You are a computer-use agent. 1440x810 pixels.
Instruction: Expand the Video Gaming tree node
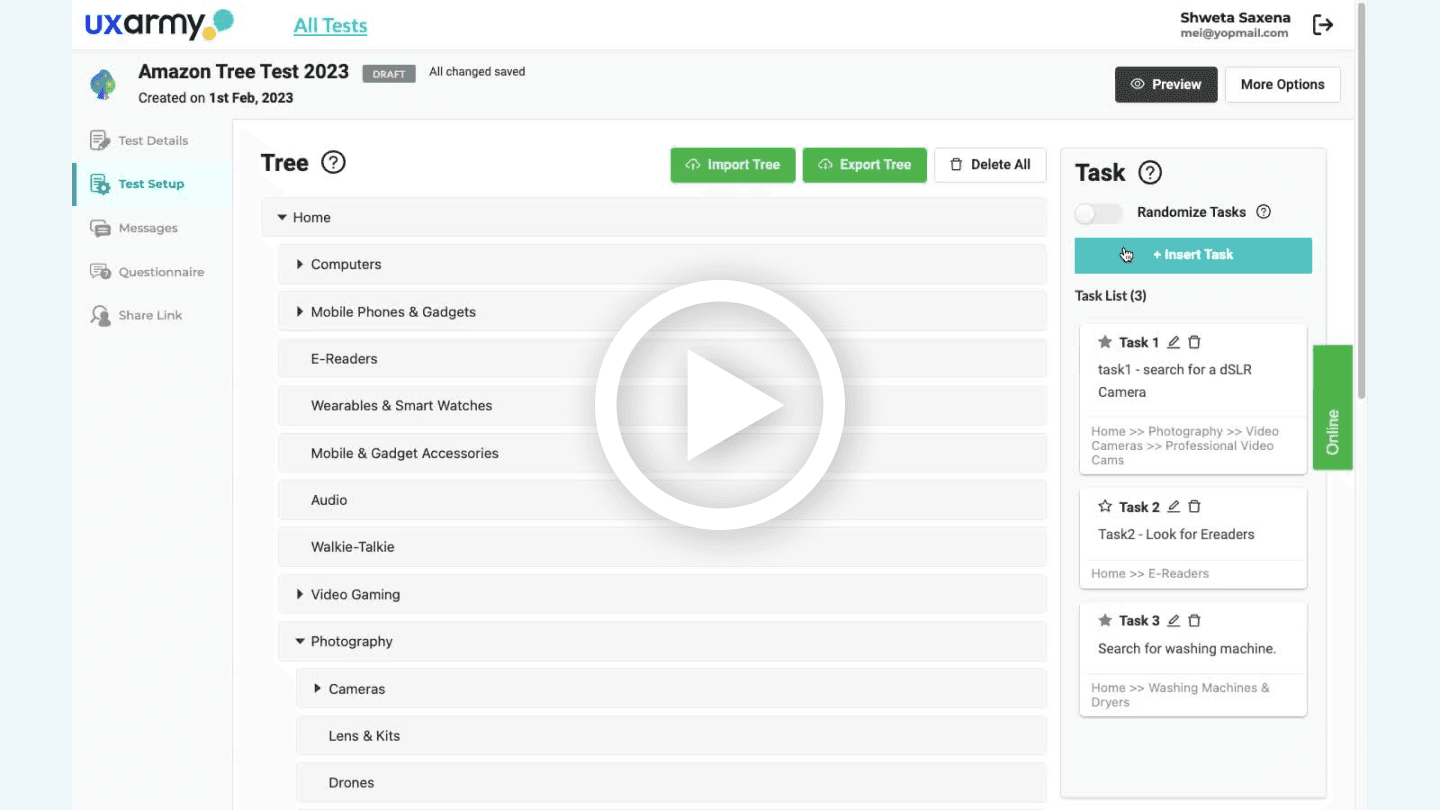[x=299, y=594]
